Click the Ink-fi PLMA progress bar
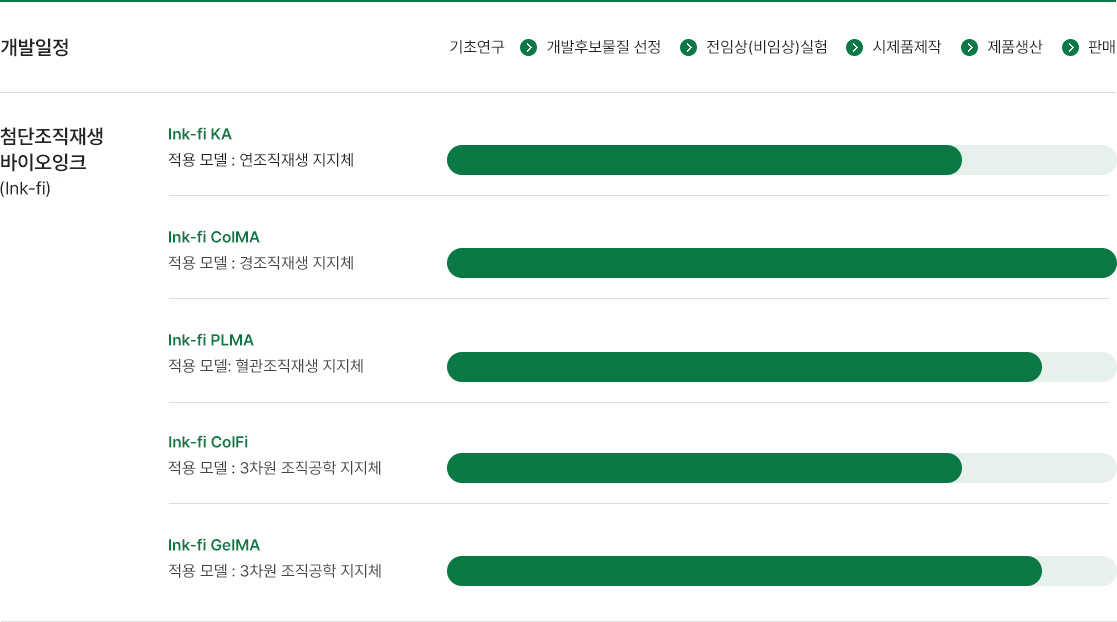Screen dimensions: 1117x622 pyautogui.click(x=781, y=367)
